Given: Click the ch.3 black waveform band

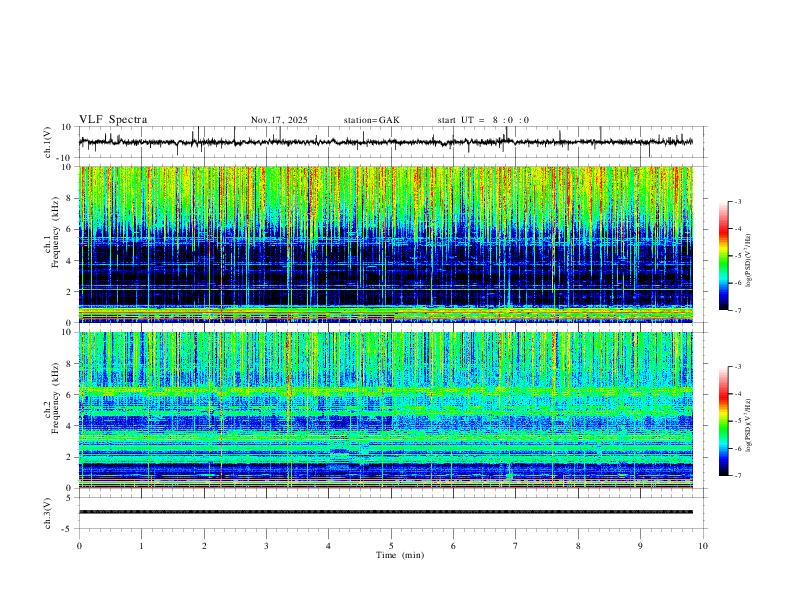Looking at the screenshot, I should 386,512.
